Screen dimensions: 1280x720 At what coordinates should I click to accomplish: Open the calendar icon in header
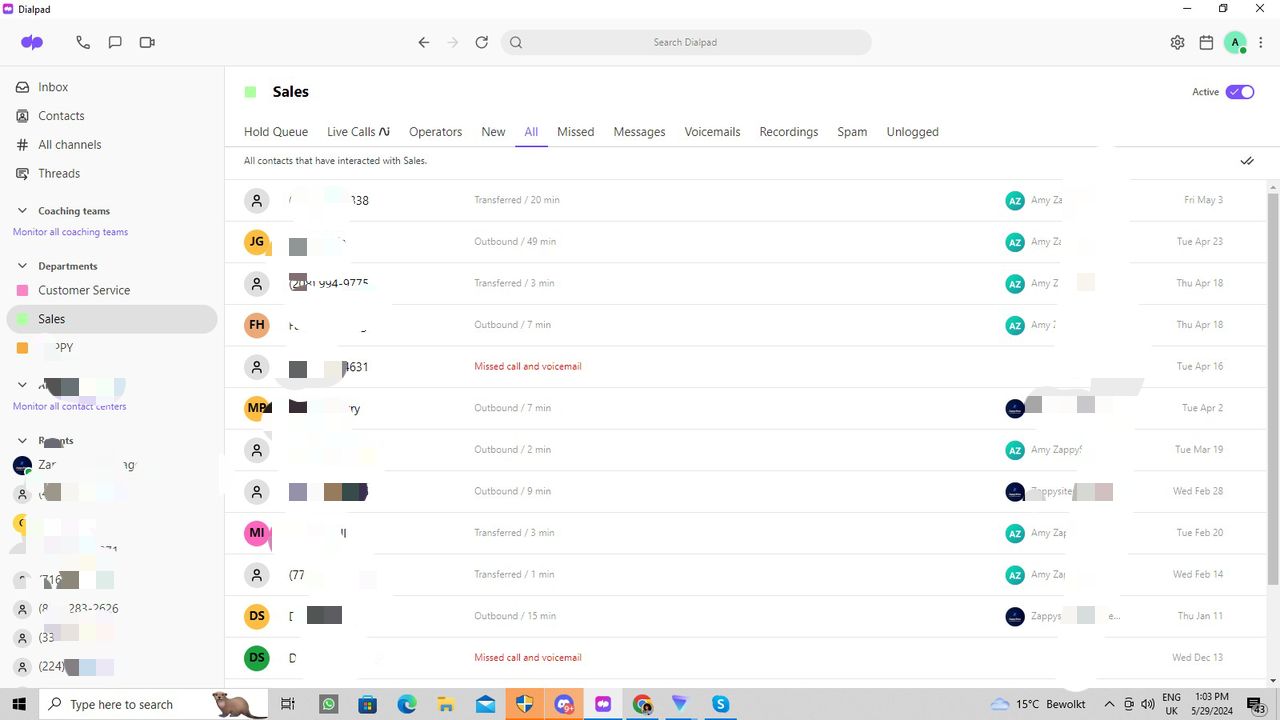pyautogui.click(x=1206, y=42)
